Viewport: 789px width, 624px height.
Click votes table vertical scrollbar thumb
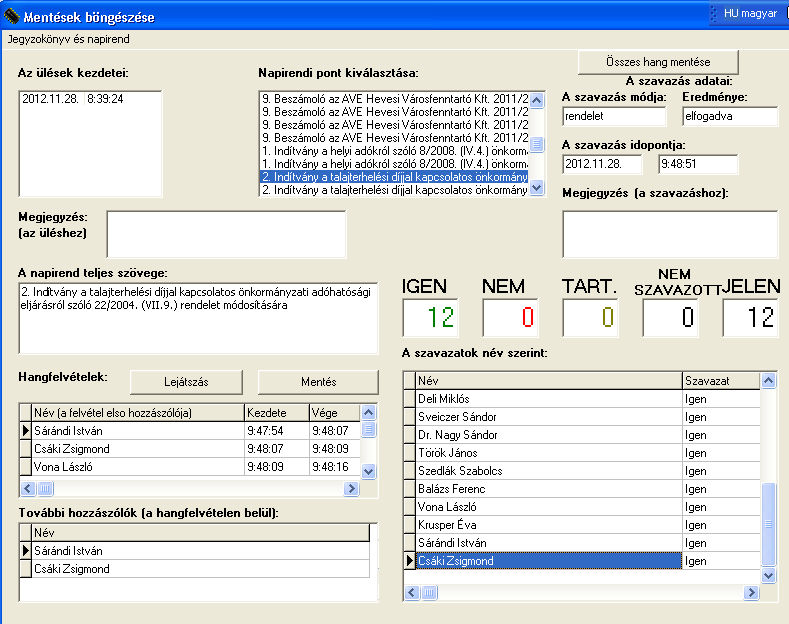[768, 524]
